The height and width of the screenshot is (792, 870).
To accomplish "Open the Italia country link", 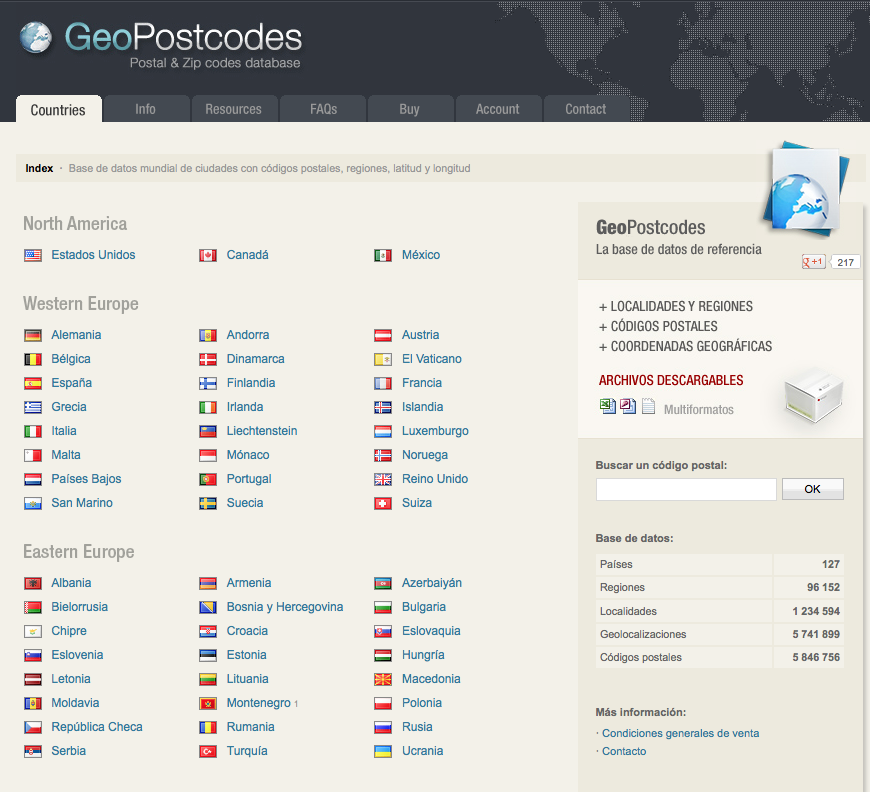I will tap(64, 431).
